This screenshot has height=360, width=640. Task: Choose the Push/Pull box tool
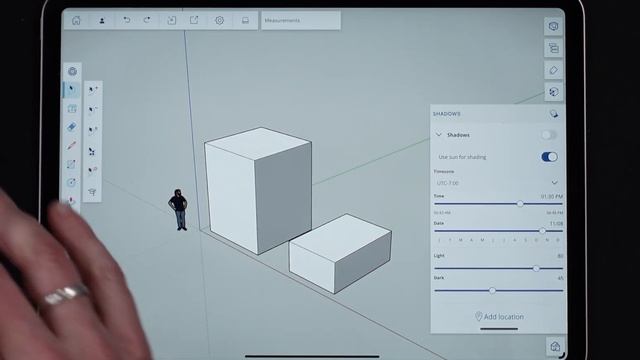(x=72, y=109)
